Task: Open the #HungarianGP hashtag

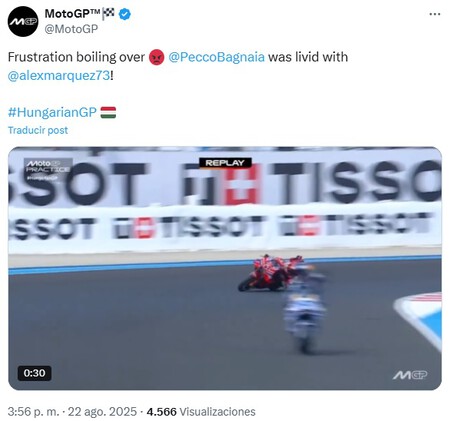Action: (x=52, y=112)
